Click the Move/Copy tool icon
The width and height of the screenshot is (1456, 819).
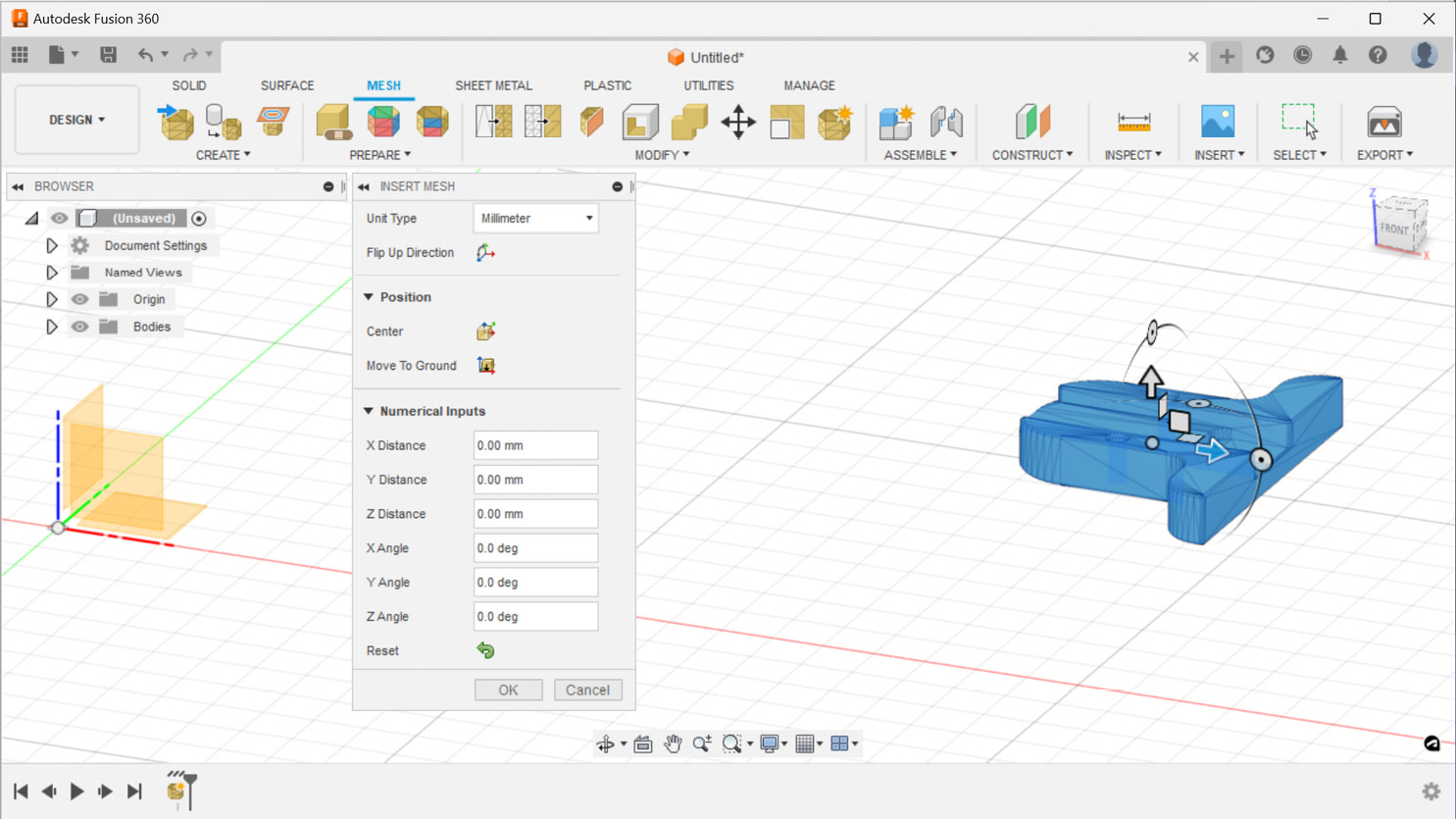[x=738, y=122]
